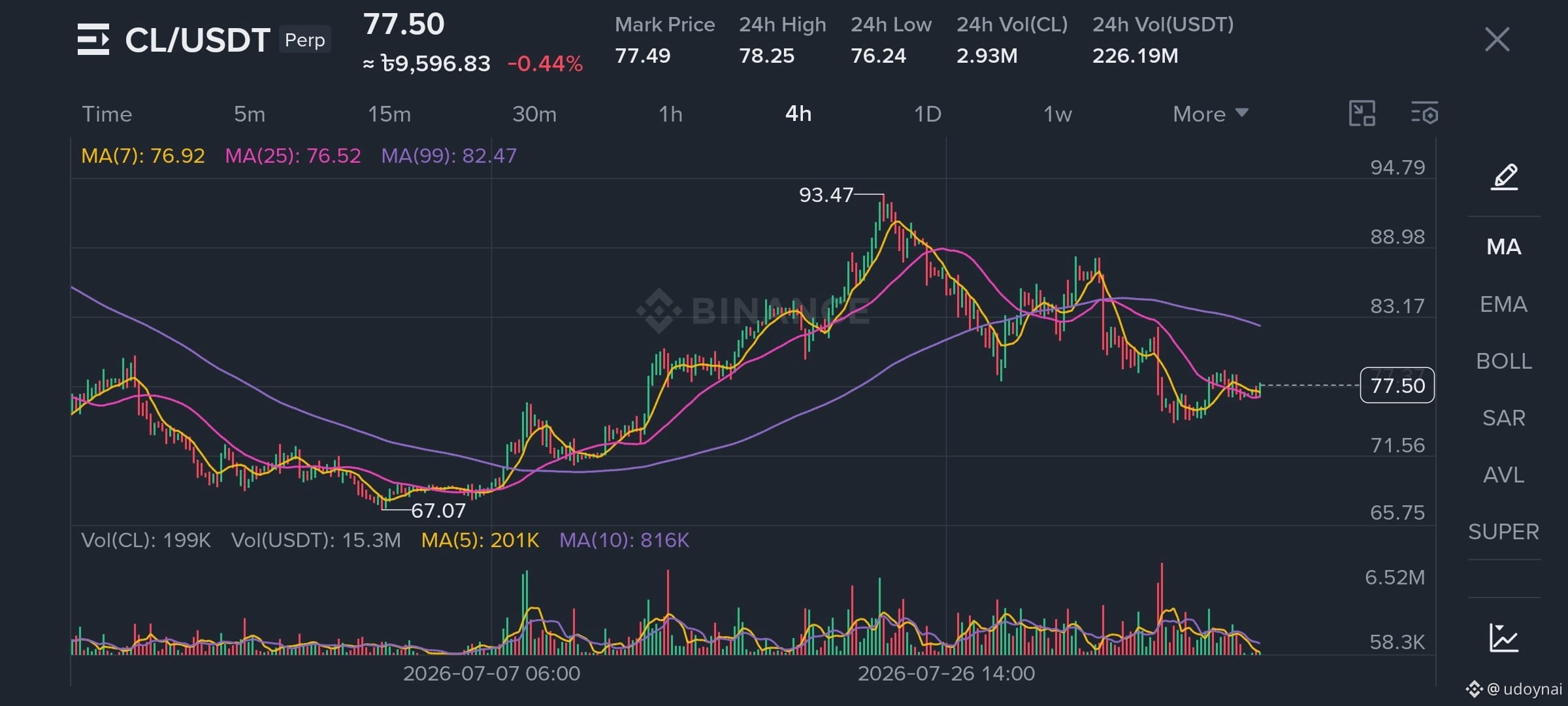Click the 94.79 price axis label

(1397, 167)
